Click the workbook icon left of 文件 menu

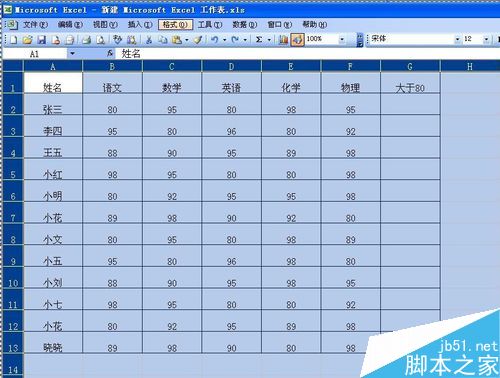point(12,24)
